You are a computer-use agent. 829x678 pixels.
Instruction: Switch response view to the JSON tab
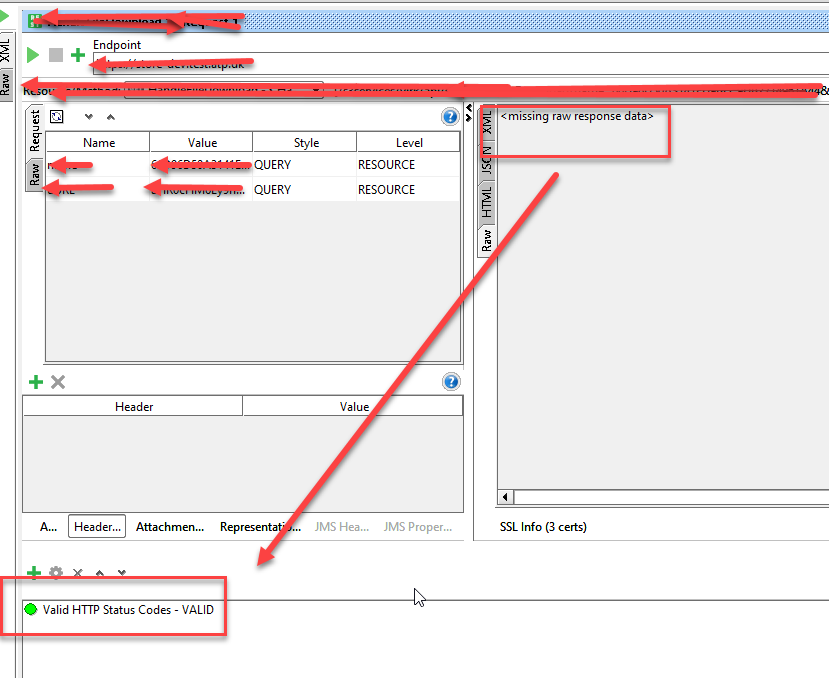(487, 161)
